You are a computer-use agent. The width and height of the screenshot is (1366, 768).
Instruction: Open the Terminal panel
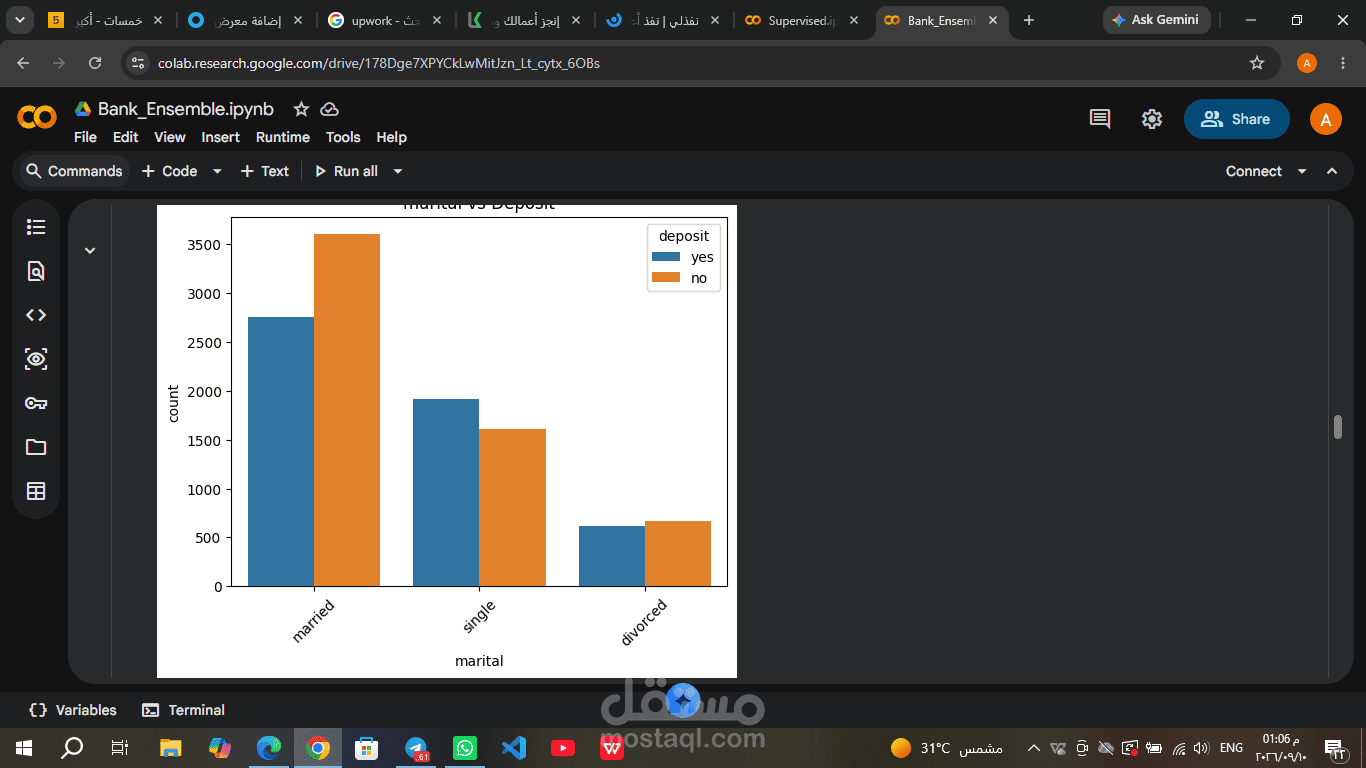183,710
